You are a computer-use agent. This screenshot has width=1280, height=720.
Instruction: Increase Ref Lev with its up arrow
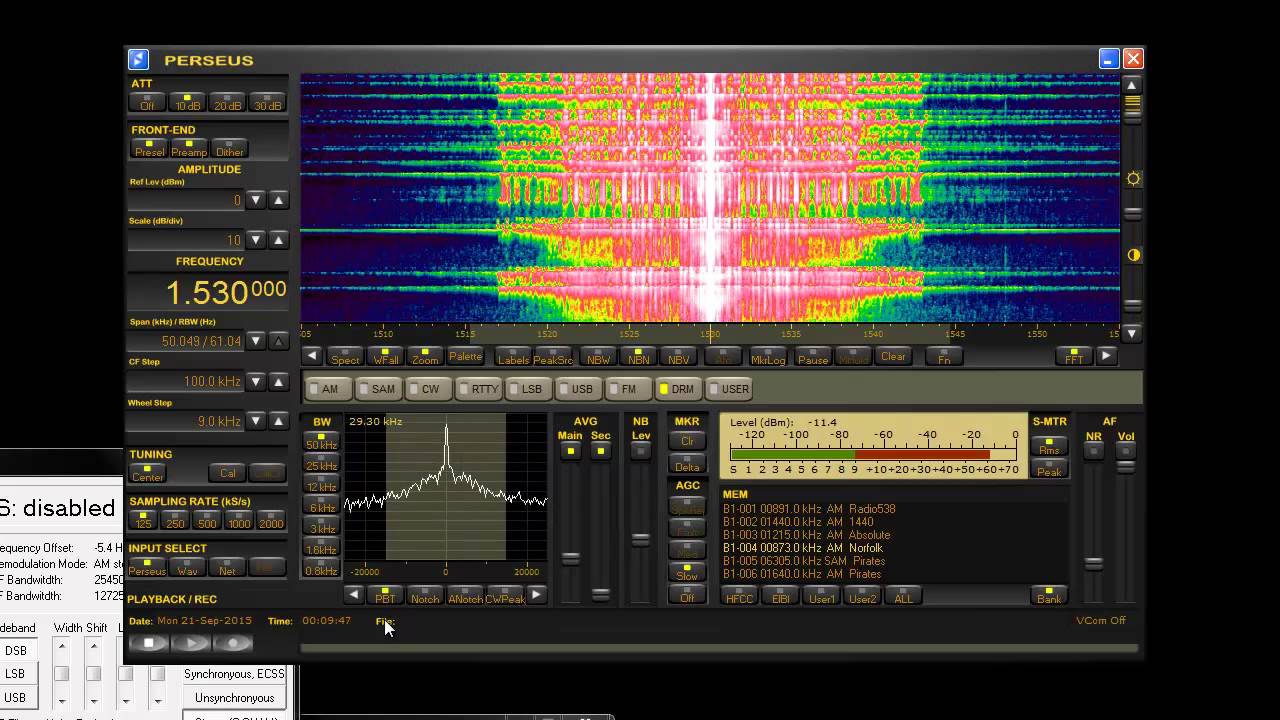point(279,200)
